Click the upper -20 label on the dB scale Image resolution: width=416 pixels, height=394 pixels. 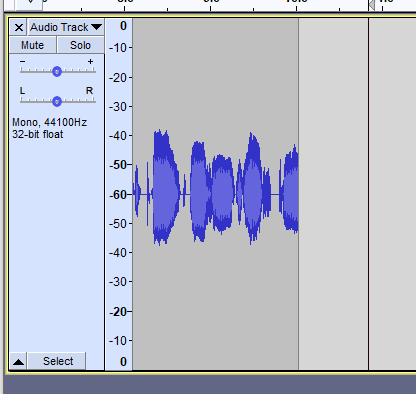(x=118, y=78)
